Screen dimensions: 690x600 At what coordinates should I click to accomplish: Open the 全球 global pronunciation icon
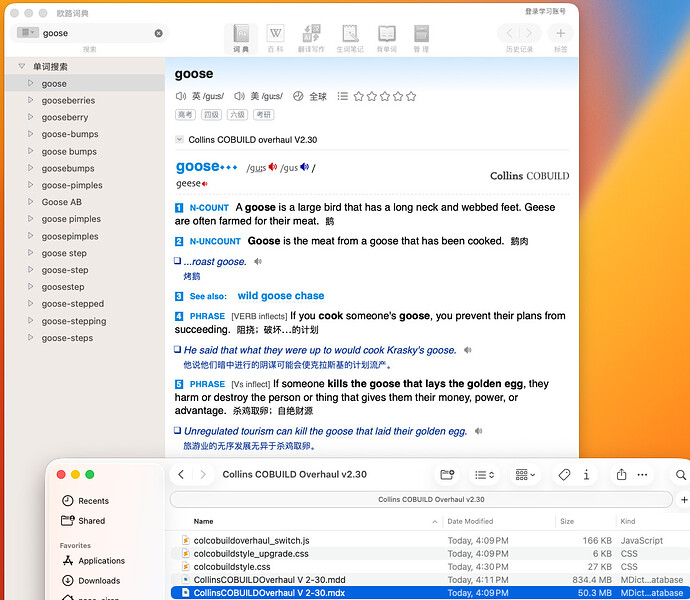(298, 96)
